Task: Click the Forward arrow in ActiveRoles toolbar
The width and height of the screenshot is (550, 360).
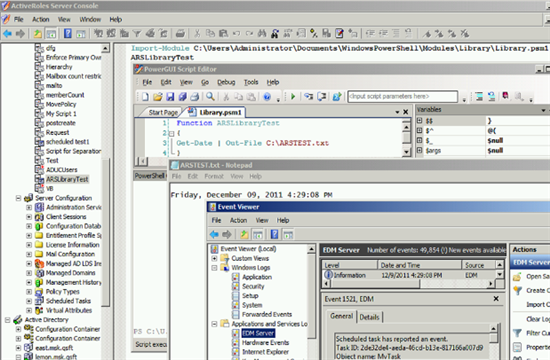Action: pos(20,34)
